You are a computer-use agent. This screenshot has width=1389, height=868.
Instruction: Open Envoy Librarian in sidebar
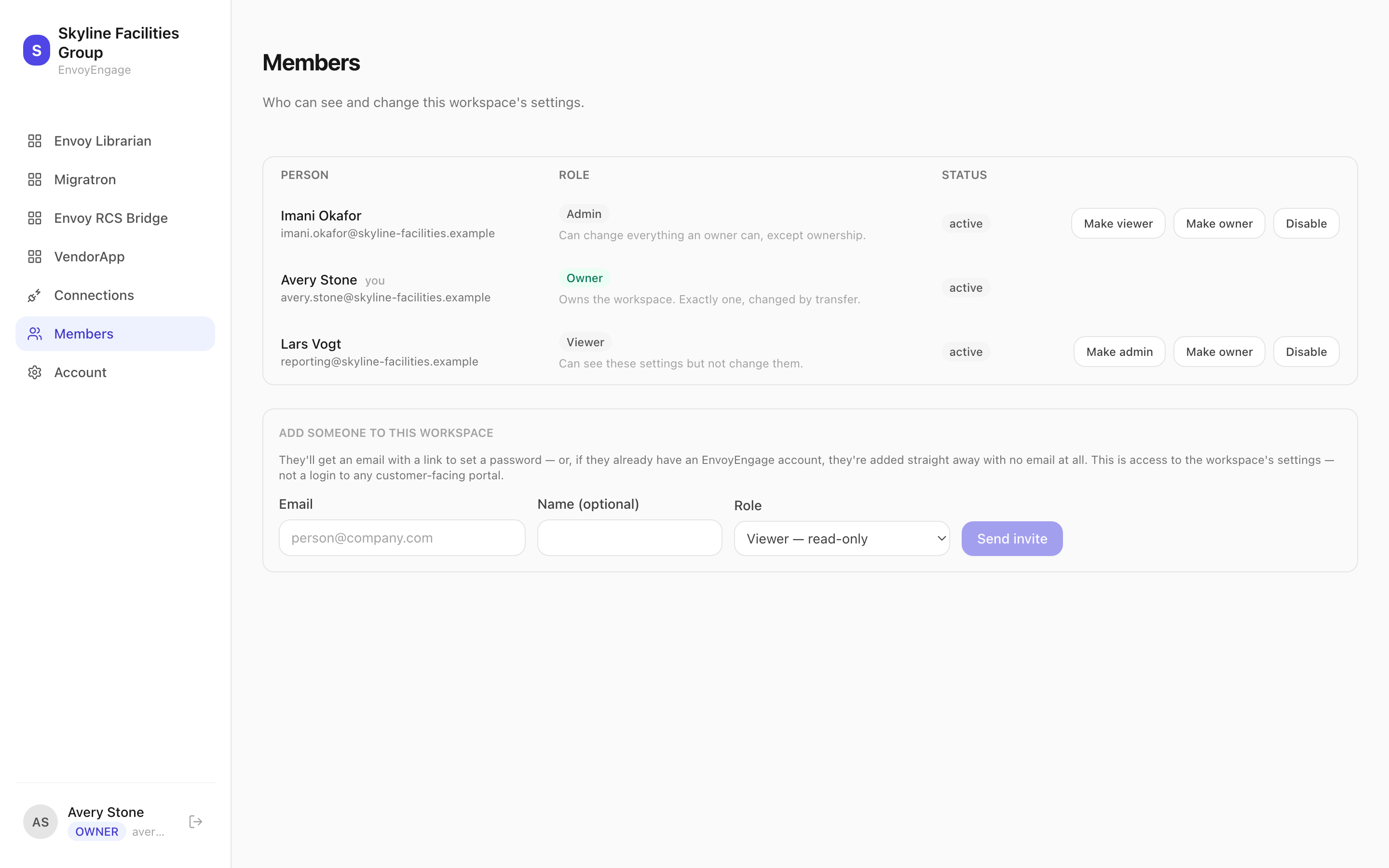(x=115, y=141)
